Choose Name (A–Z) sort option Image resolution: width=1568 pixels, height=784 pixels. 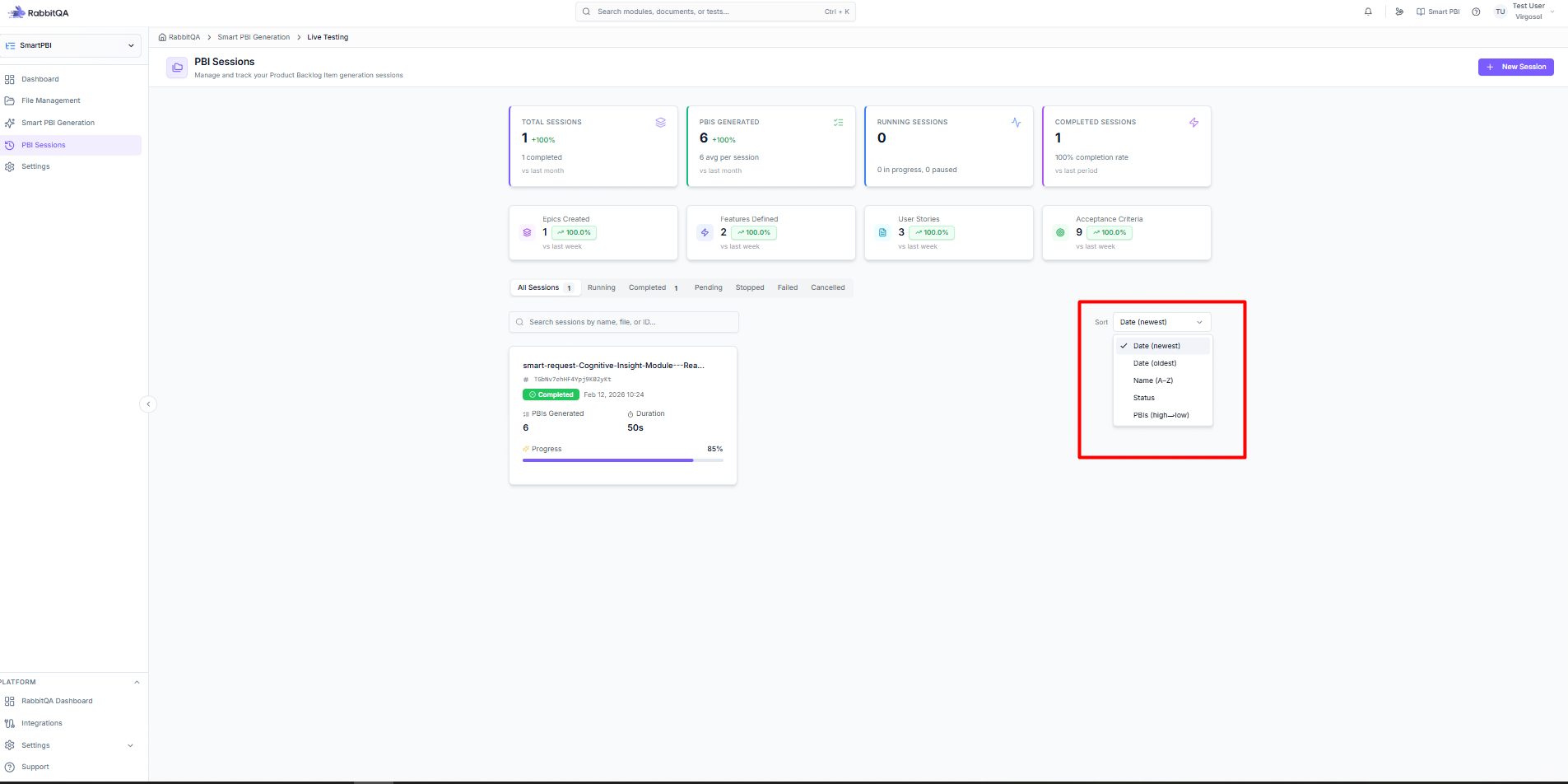pos(1162,380)
